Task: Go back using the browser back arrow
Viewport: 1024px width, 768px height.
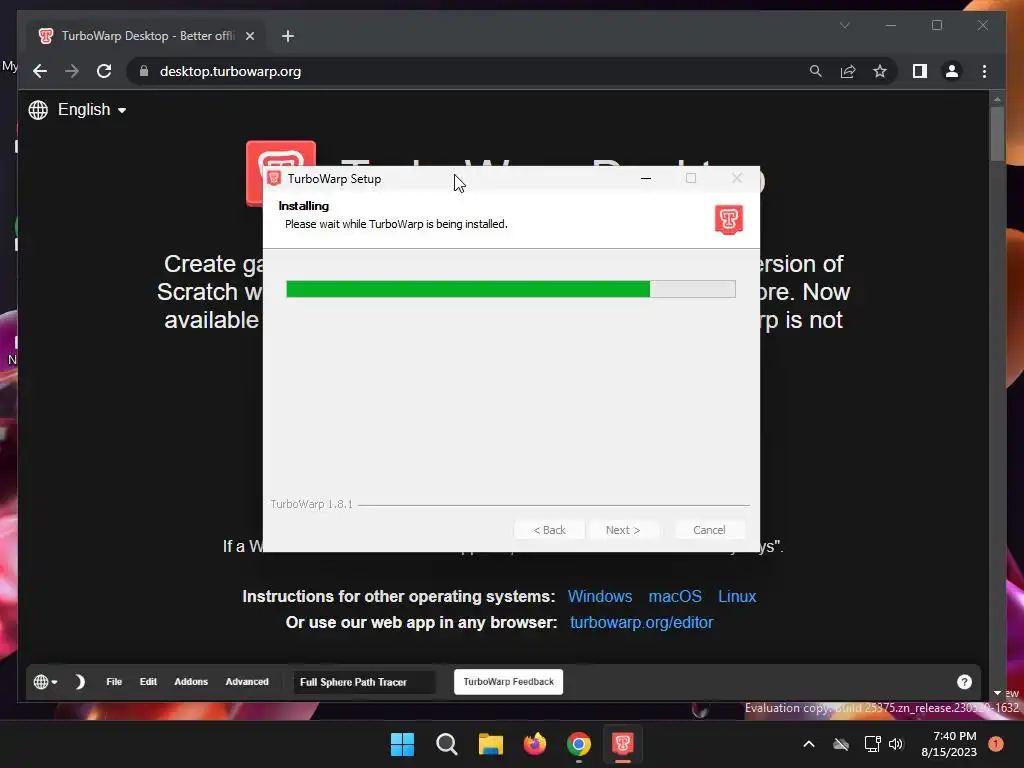Action: point(40,71)
